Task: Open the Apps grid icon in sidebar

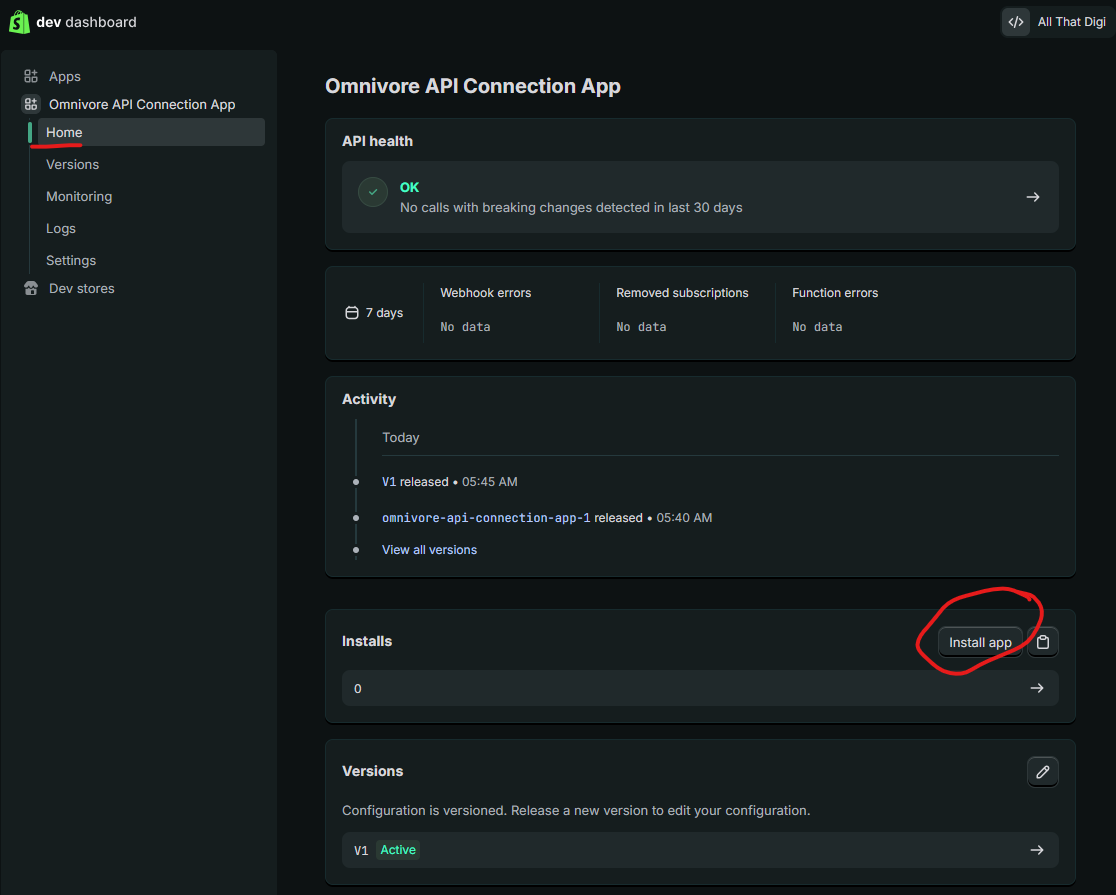Action: click(31, 76)
